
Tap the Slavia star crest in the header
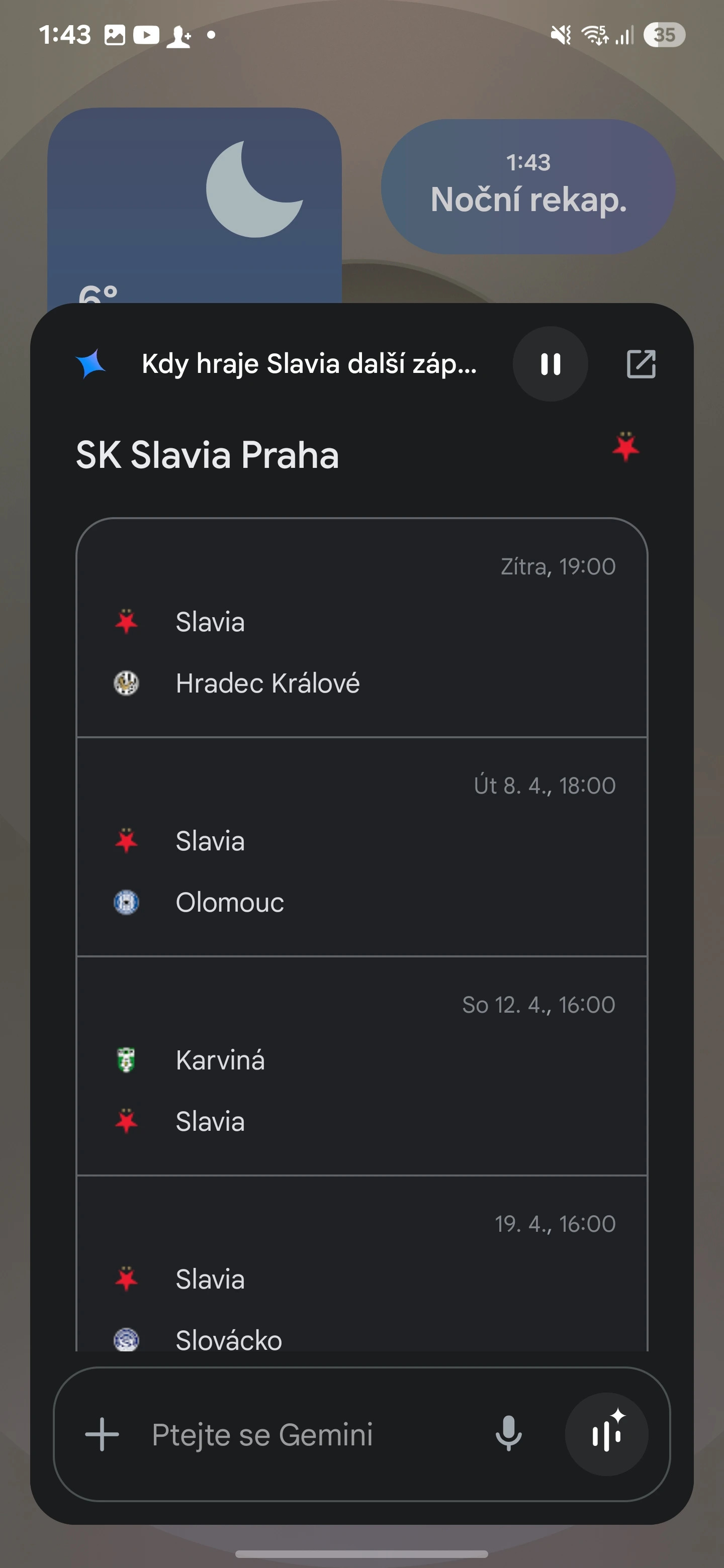[x=625, y=447]
